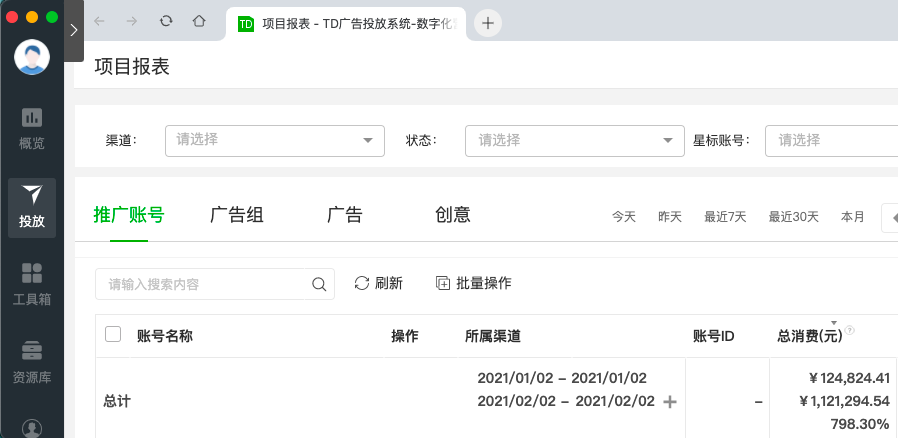Go to the home page icon
This screenshot has width=898, height=438.
tap(199, 22)
